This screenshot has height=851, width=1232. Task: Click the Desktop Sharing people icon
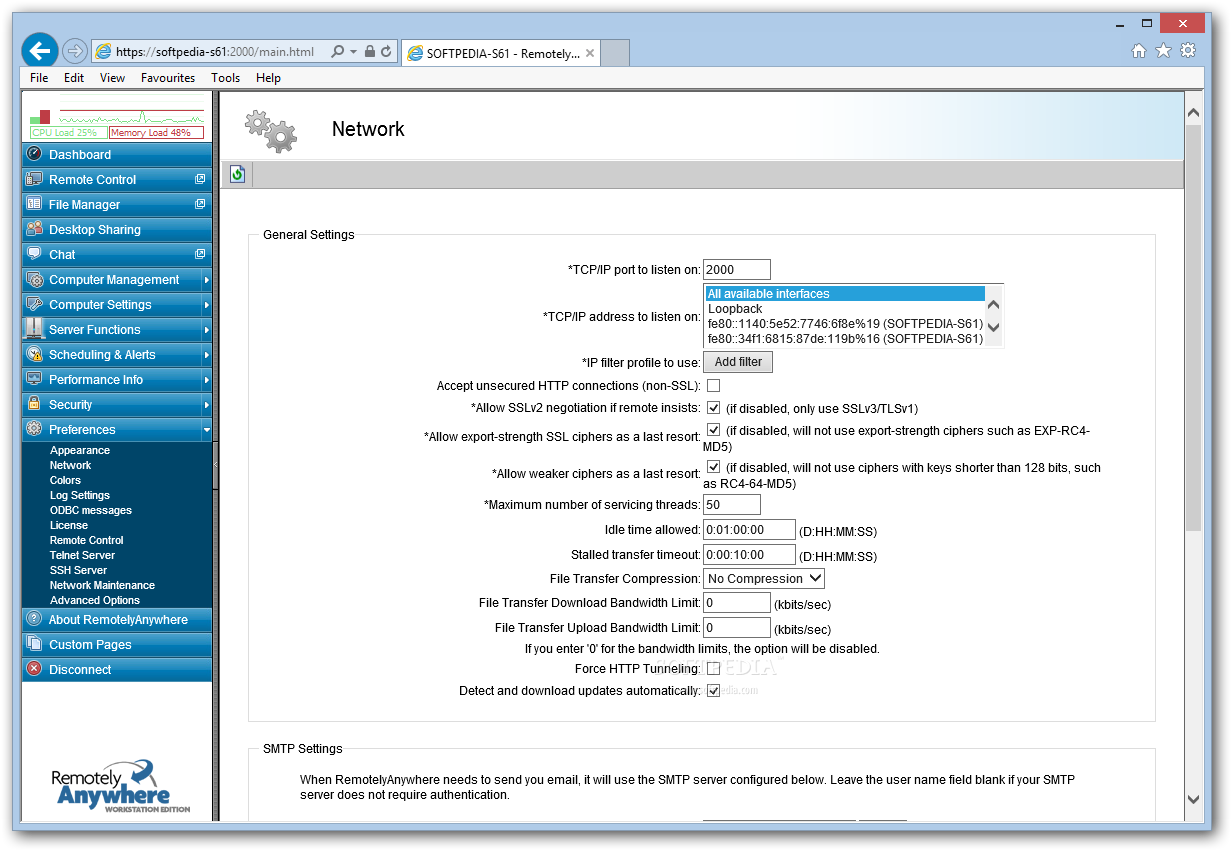click(x=35, y=229)
